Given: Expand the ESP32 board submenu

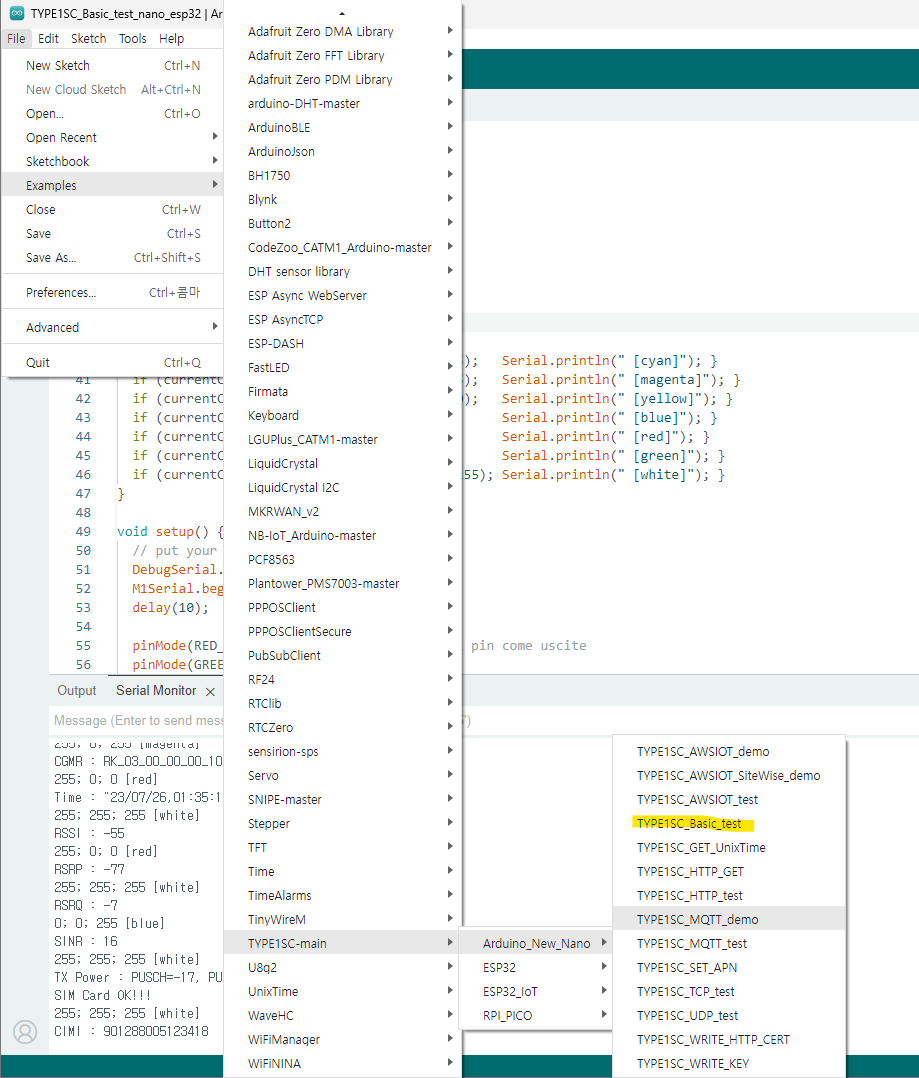Looking at the screenshot, I should coord(535,967).
